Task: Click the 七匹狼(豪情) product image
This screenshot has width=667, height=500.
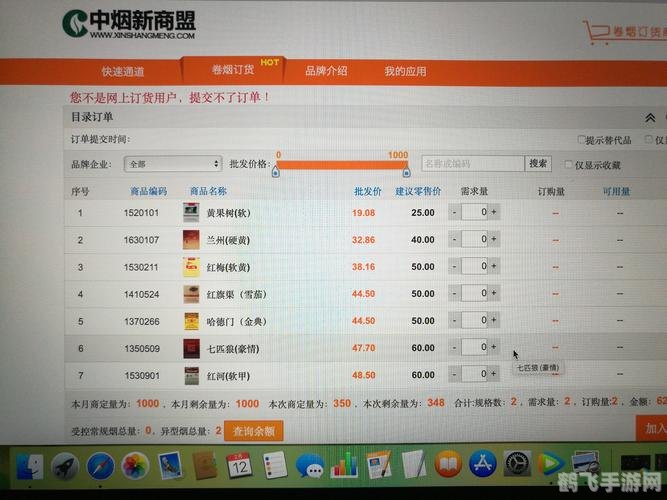Action: [x=191, y=349]
